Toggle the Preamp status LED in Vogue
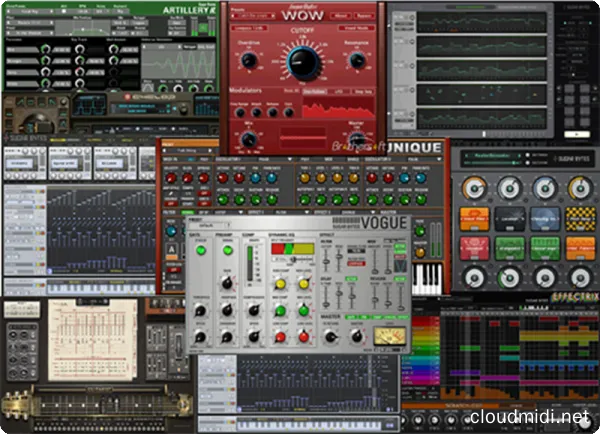The image size is (600, 434). 228,250
